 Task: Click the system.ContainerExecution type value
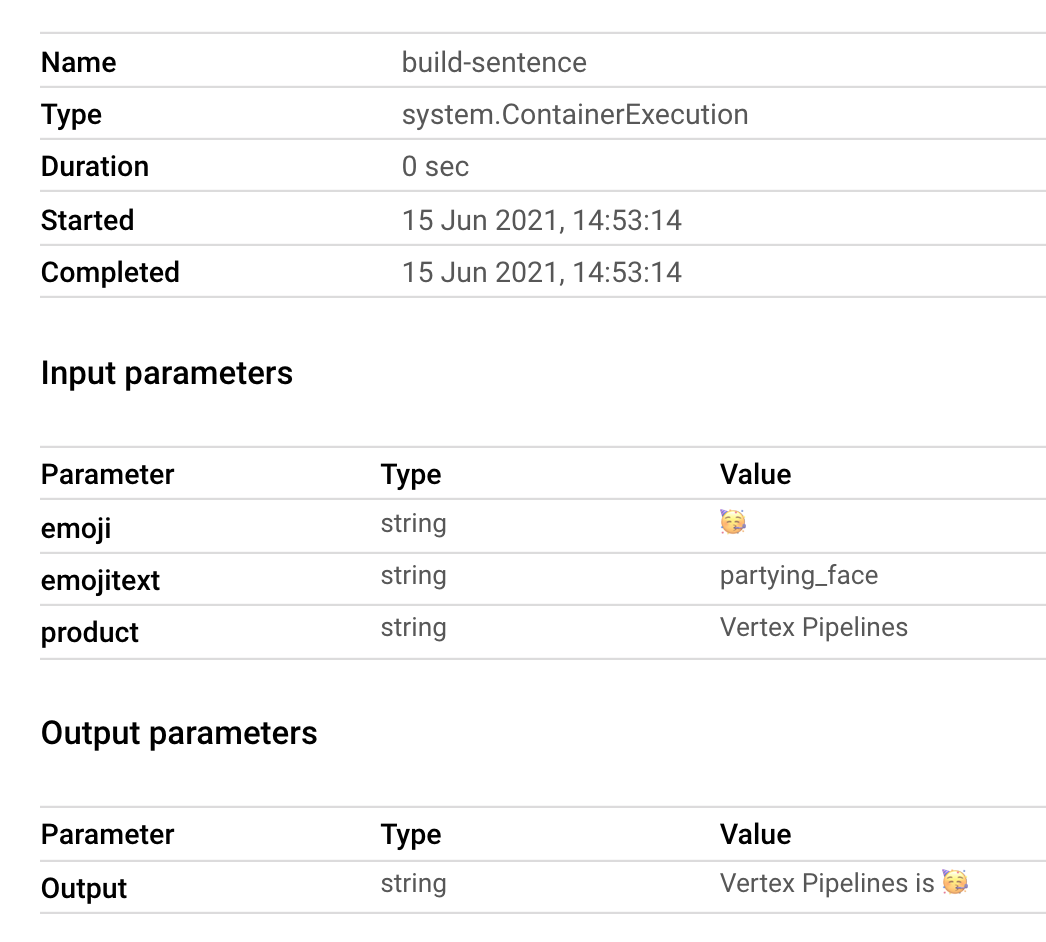point(574,114)
